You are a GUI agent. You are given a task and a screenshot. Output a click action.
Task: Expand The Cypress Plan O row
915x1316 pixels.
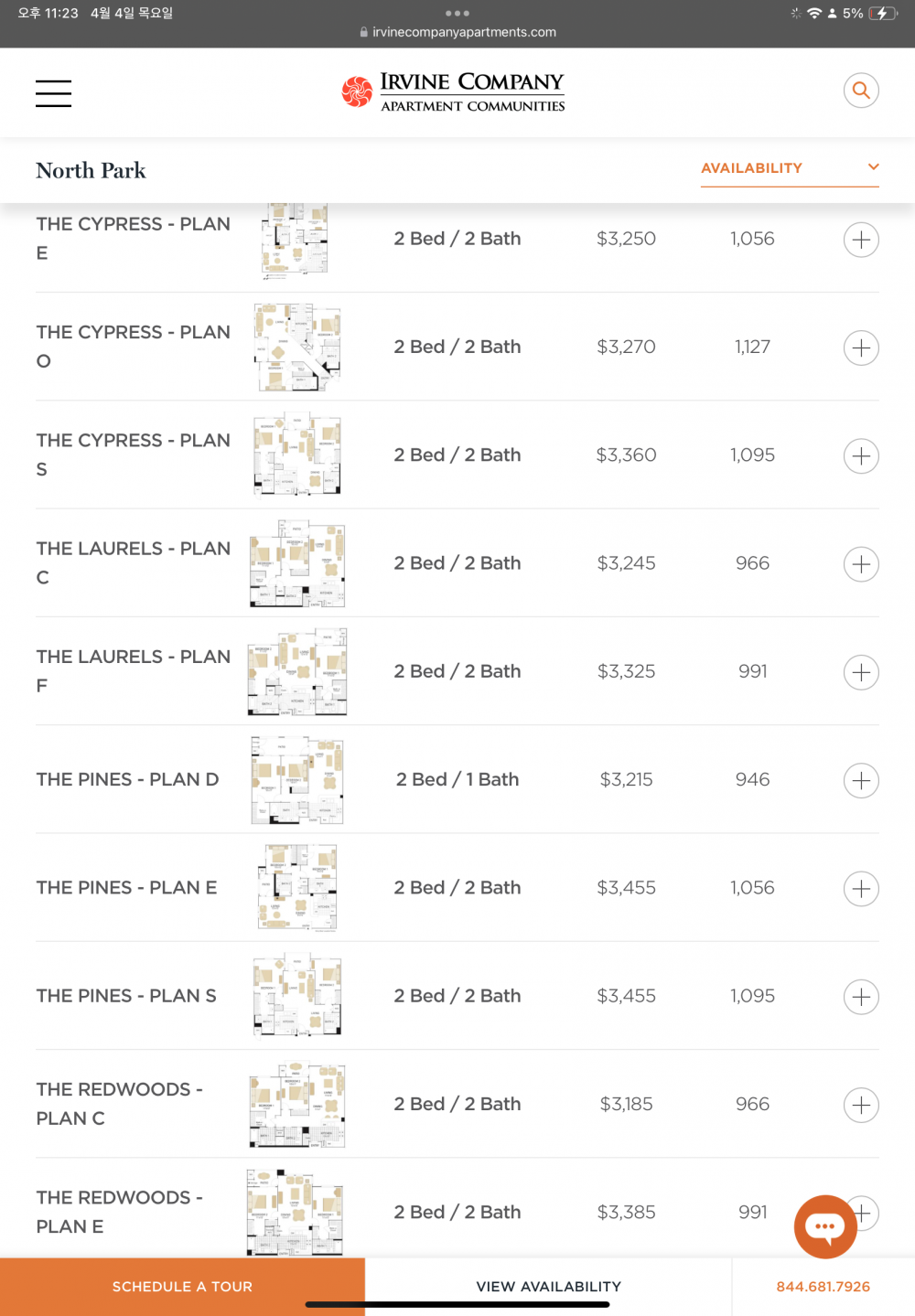(x=861, y=348)
